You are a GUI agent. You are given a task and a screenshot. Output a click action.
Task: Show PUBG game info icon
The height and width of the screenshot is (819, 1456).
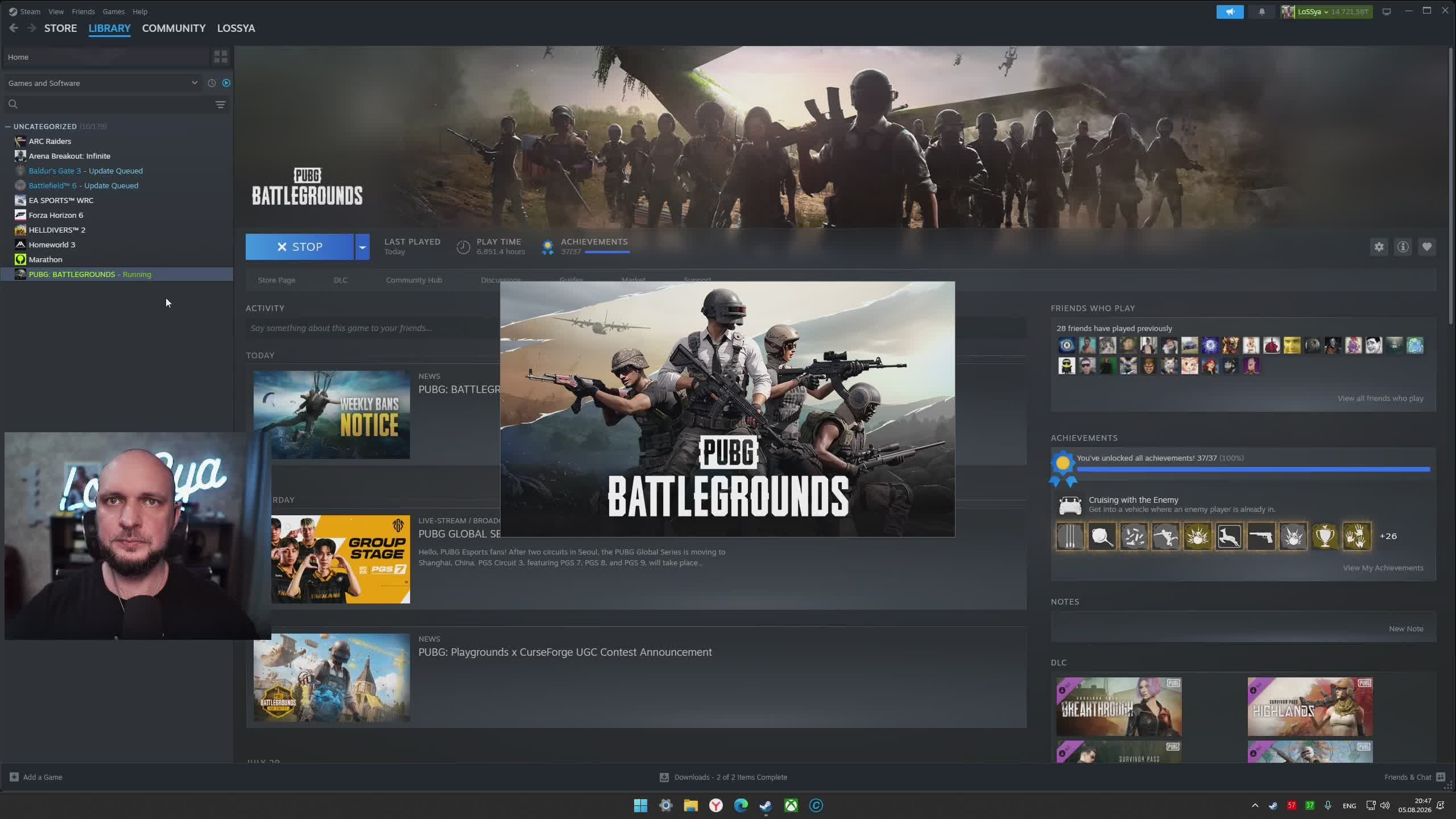pos(1403,247)
